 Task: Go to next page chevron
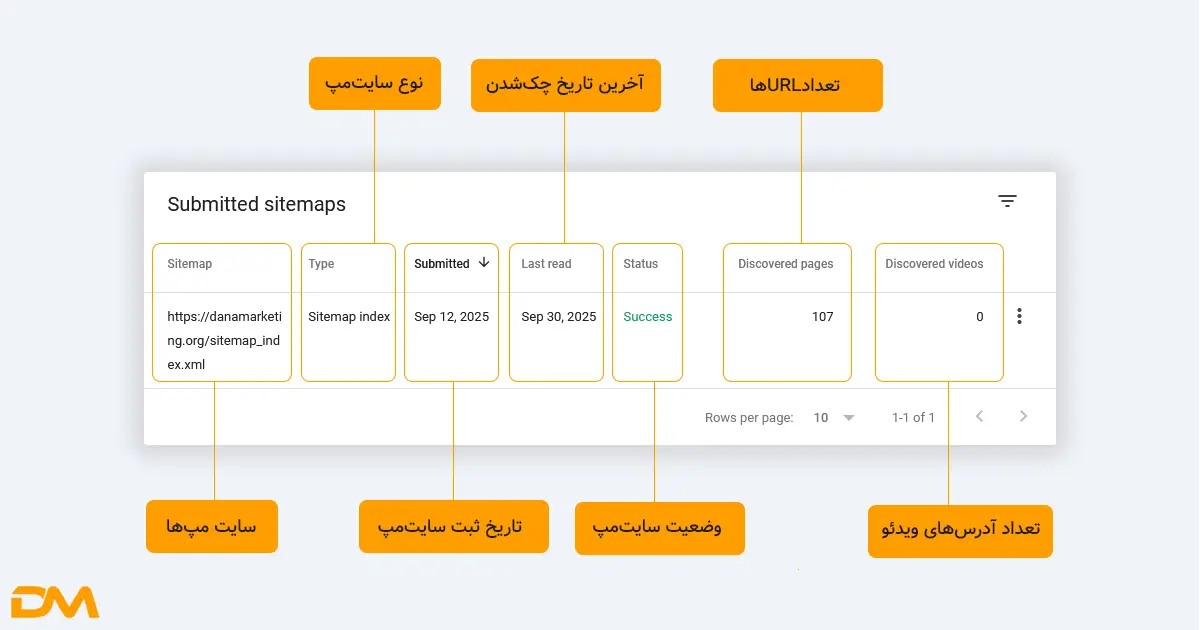(x=1023, y=417)
